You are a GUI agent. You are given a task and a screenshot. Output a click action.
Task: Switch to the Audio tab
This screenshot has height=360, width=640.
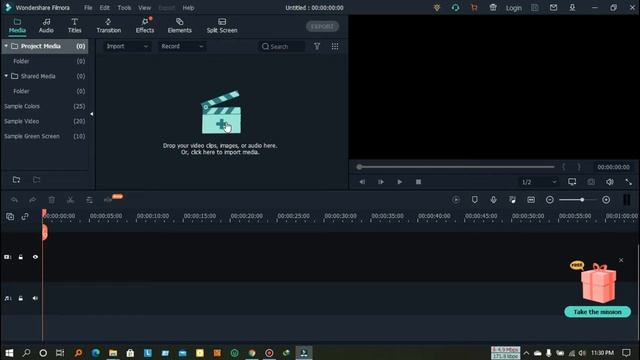46,25
